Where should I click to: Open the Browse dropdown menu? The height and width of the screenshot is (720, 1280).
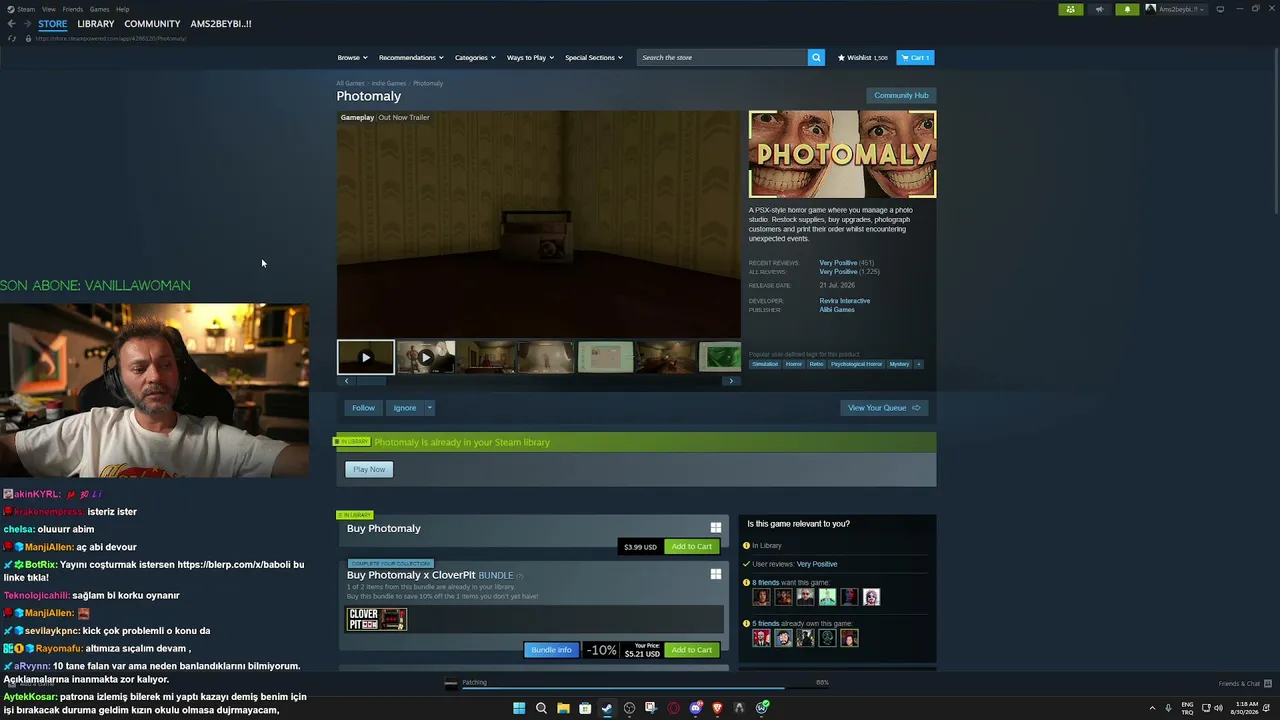point(352,58)
